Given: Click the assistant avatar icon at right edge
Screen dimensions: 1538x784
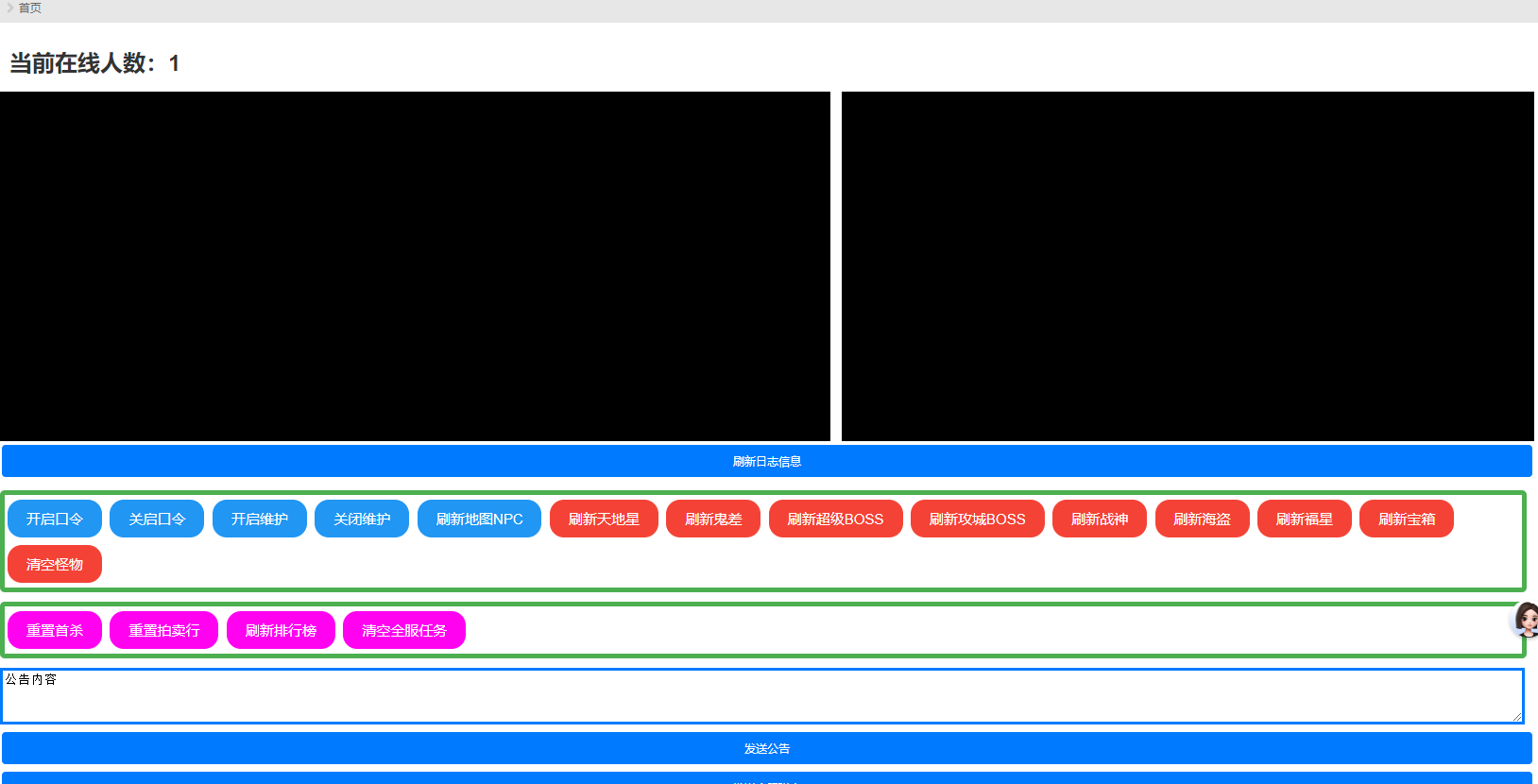Looking at the screenshot, I should 1526,620.
